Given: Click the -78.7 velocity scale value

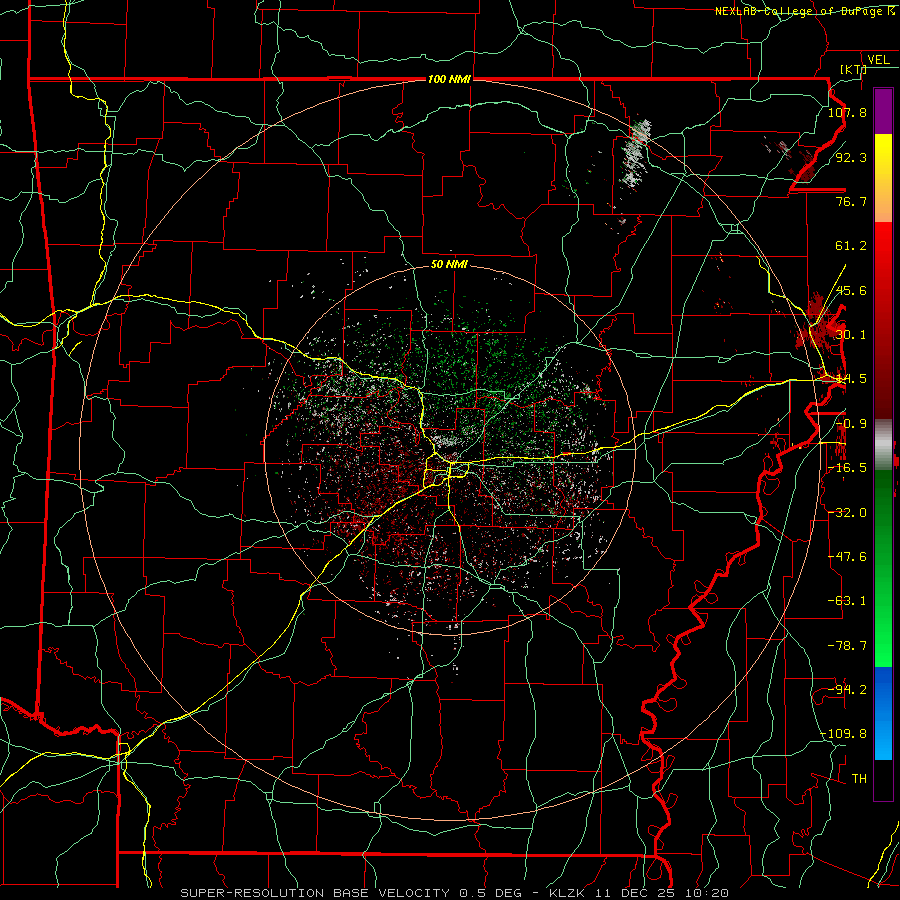Looking at the screenshot, I should tap(847, 646).
